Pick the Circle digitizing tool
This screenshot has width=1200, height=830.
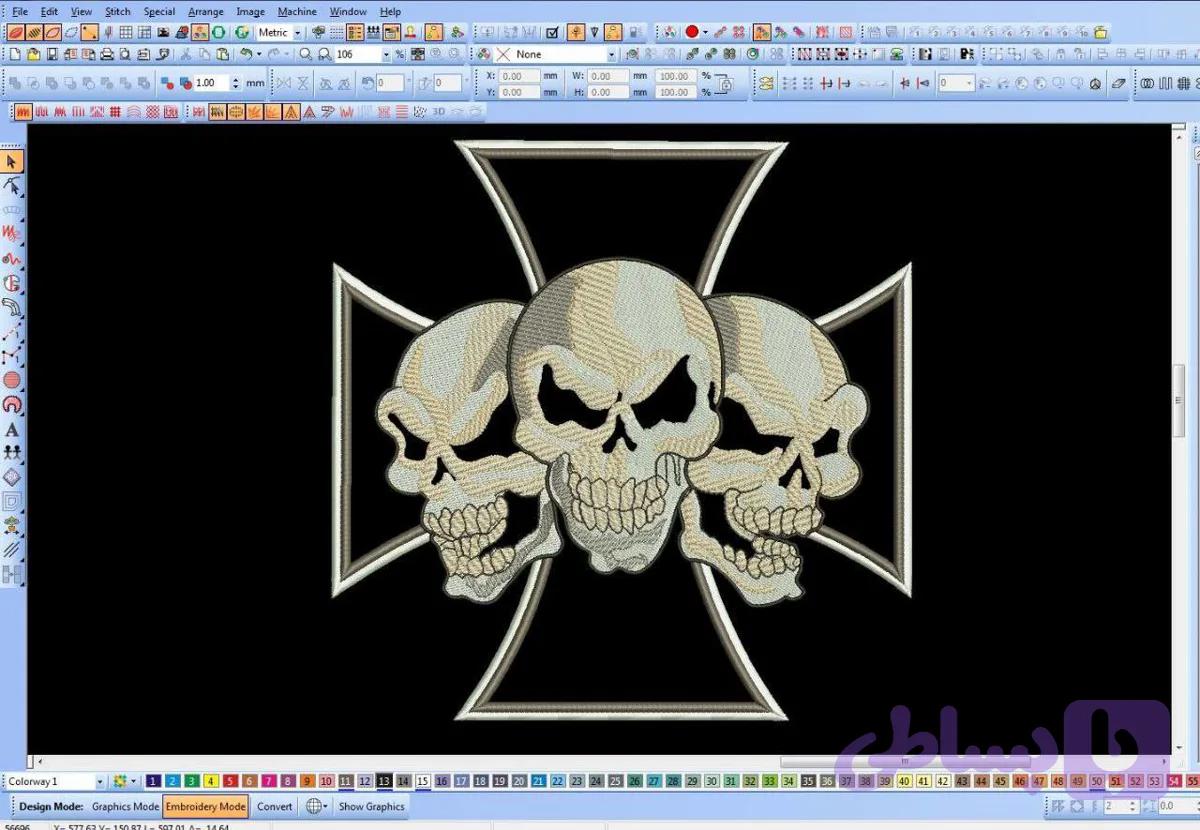point(12,380)
